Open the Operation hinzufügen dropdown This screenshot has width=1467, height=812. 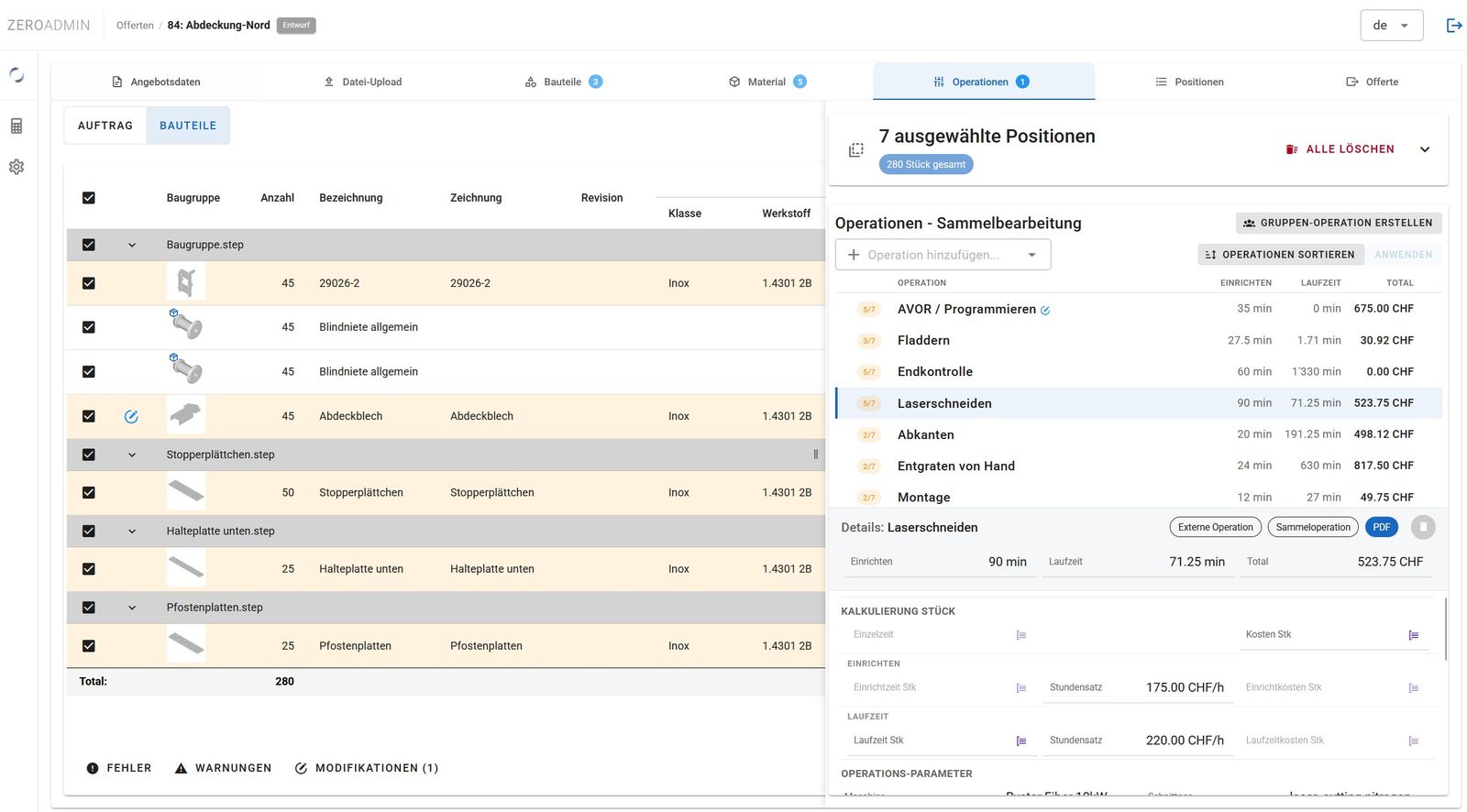click(943, 255)
